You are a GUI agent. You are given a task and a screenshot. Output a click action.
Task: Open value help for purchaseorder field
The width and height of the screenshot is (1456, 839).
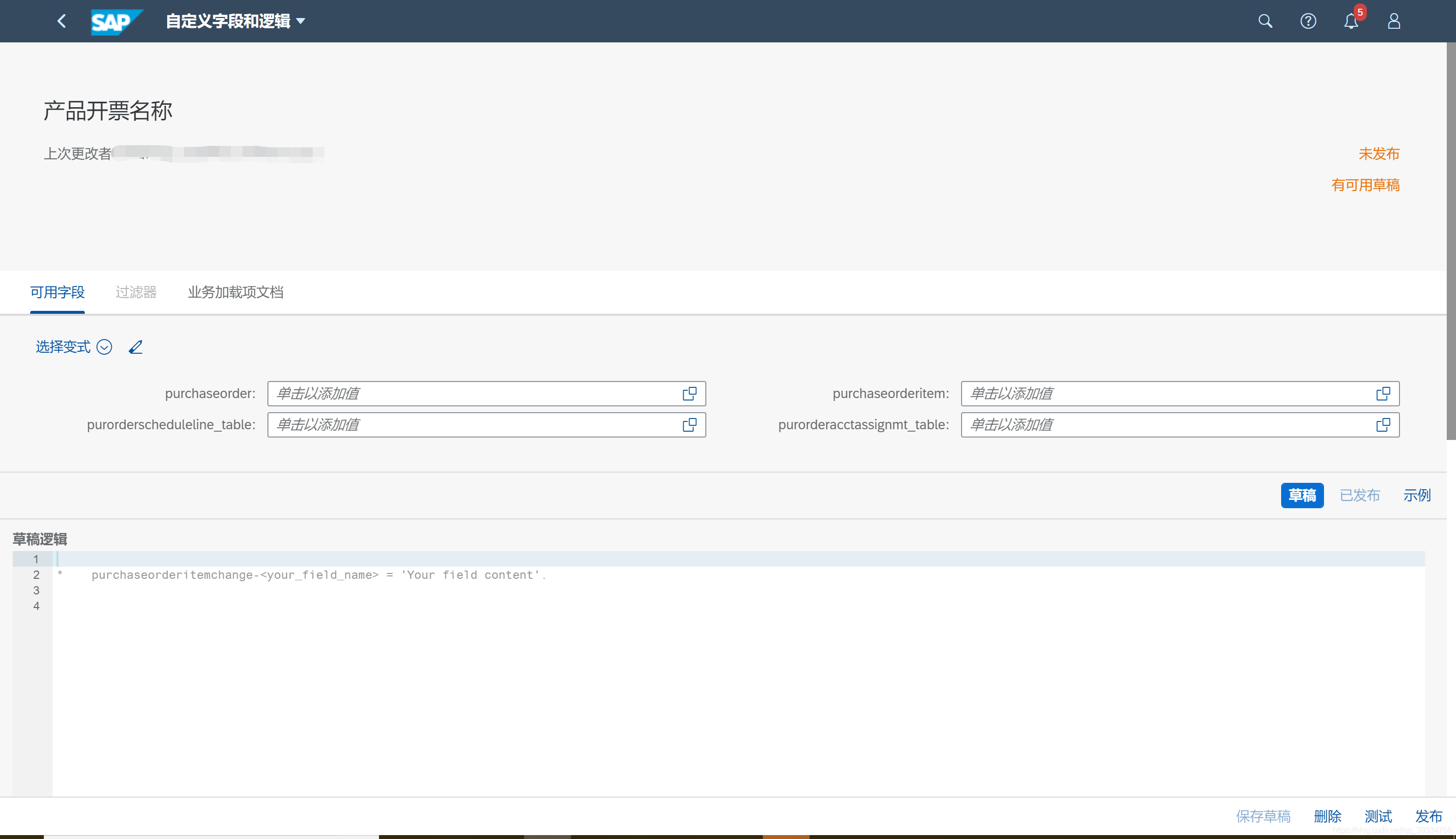pos(689,394)
